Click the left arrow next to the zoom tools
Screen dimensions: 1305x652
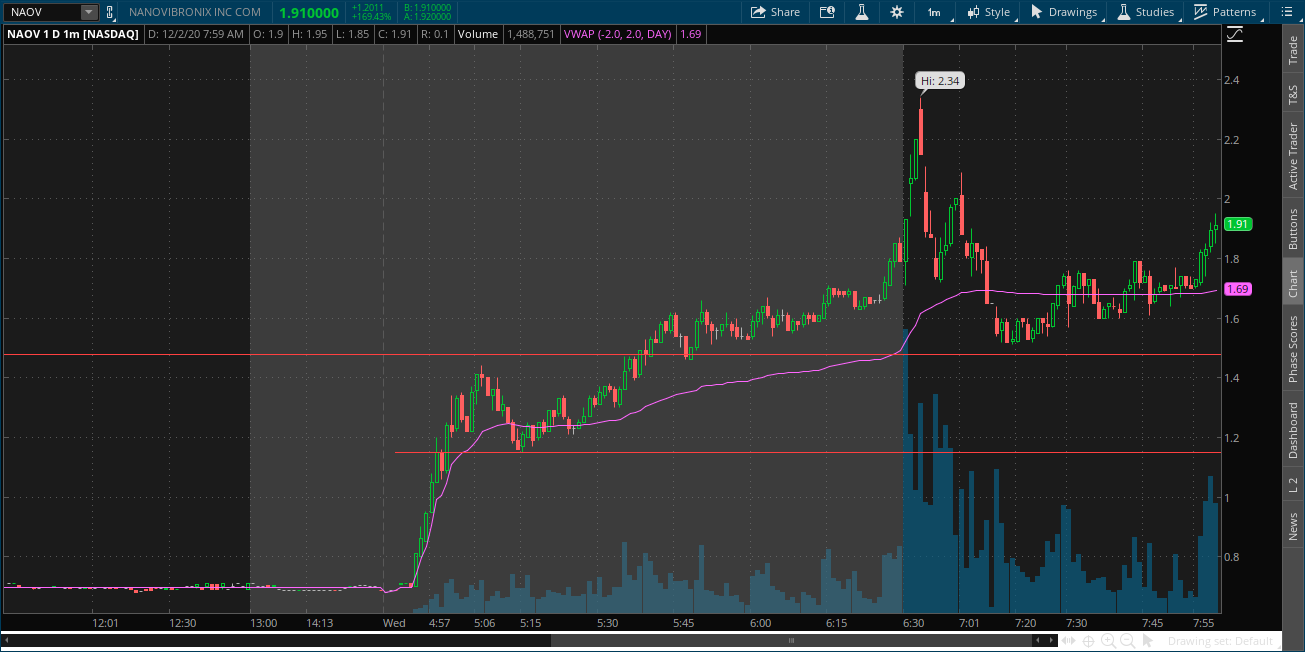[x=1037, y=640]
